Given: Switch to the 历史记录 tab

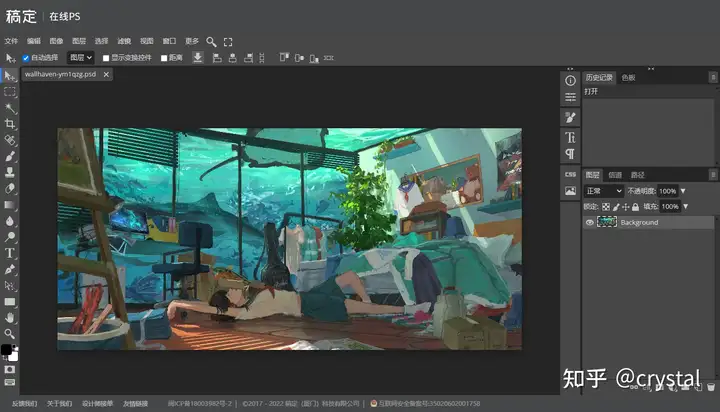Looking at the screenshot, I should pyautogui.click(x=599, y=78).
